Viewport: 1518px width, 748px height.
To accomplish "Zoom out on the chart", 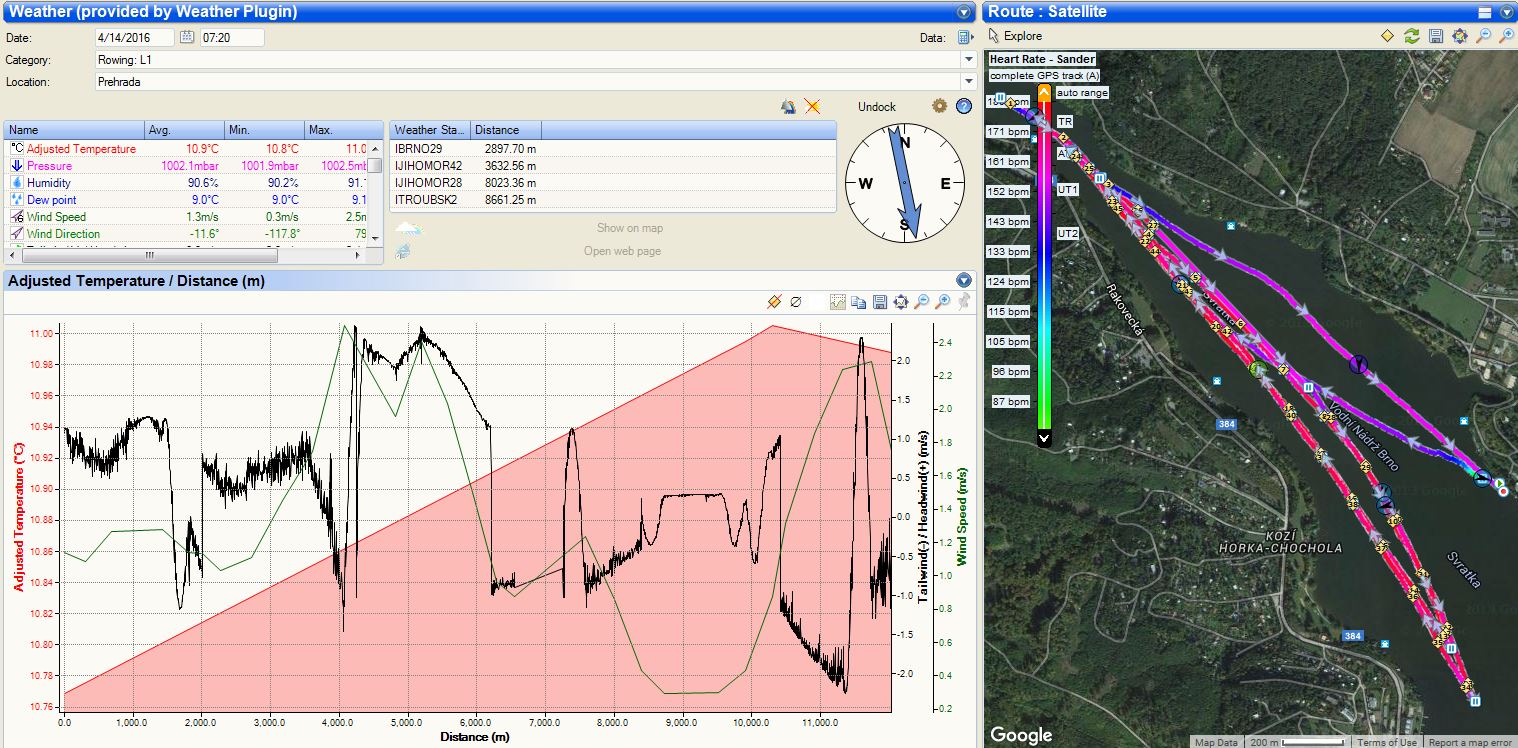I will point(922,301).
